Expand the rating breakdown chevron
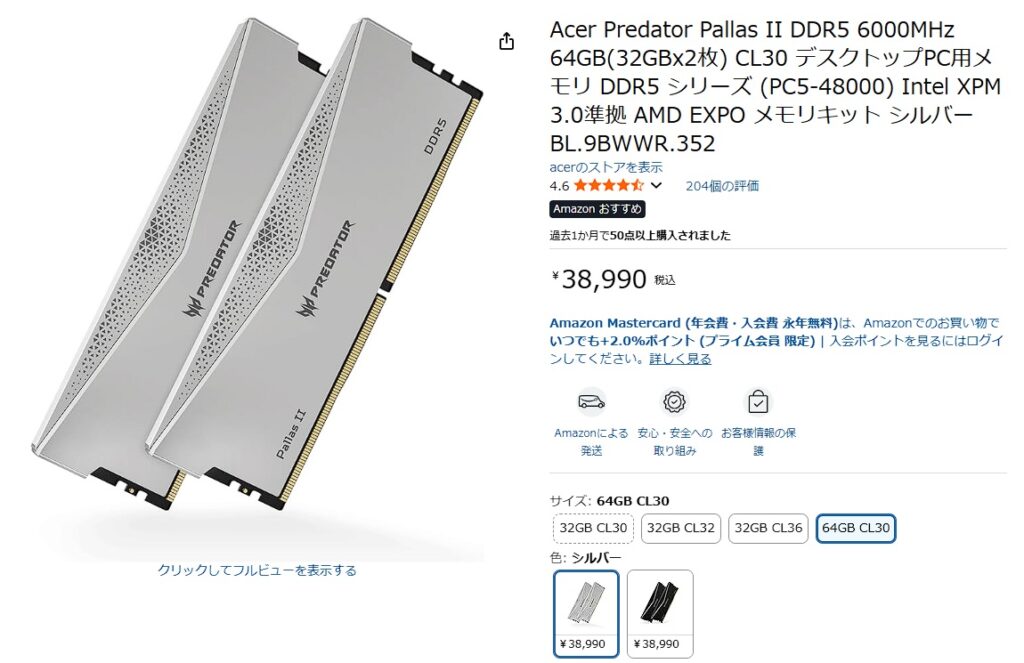Viewport: 1024px width, 663px height. pos(656,186)
